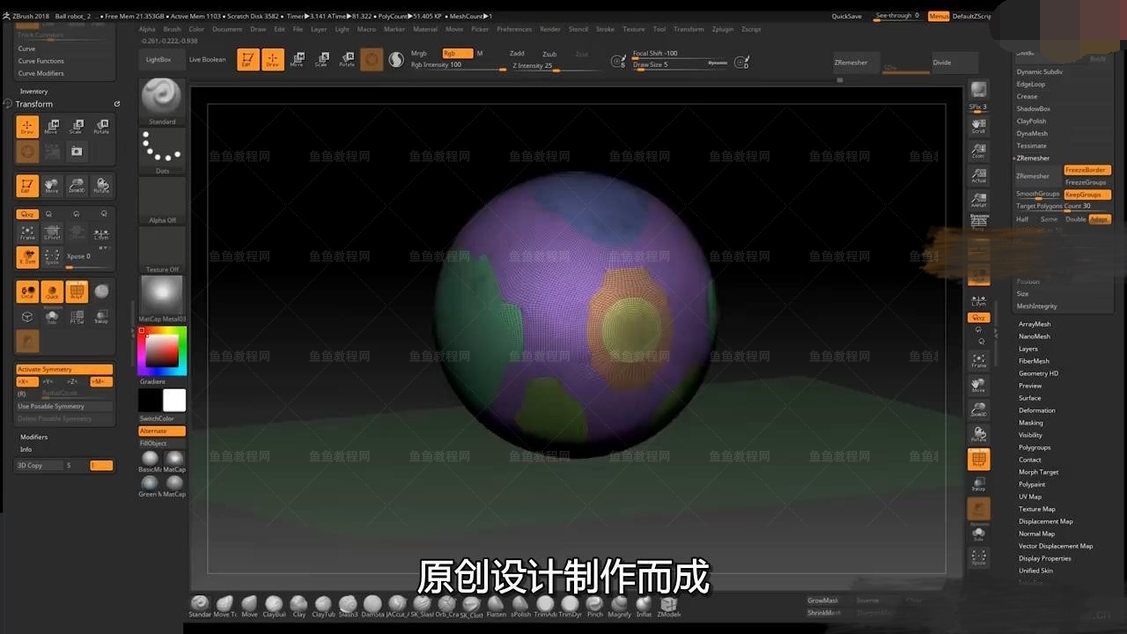Expand the Polygroups section
This screenshot has height=634, width=1127.
point(1034,447)
